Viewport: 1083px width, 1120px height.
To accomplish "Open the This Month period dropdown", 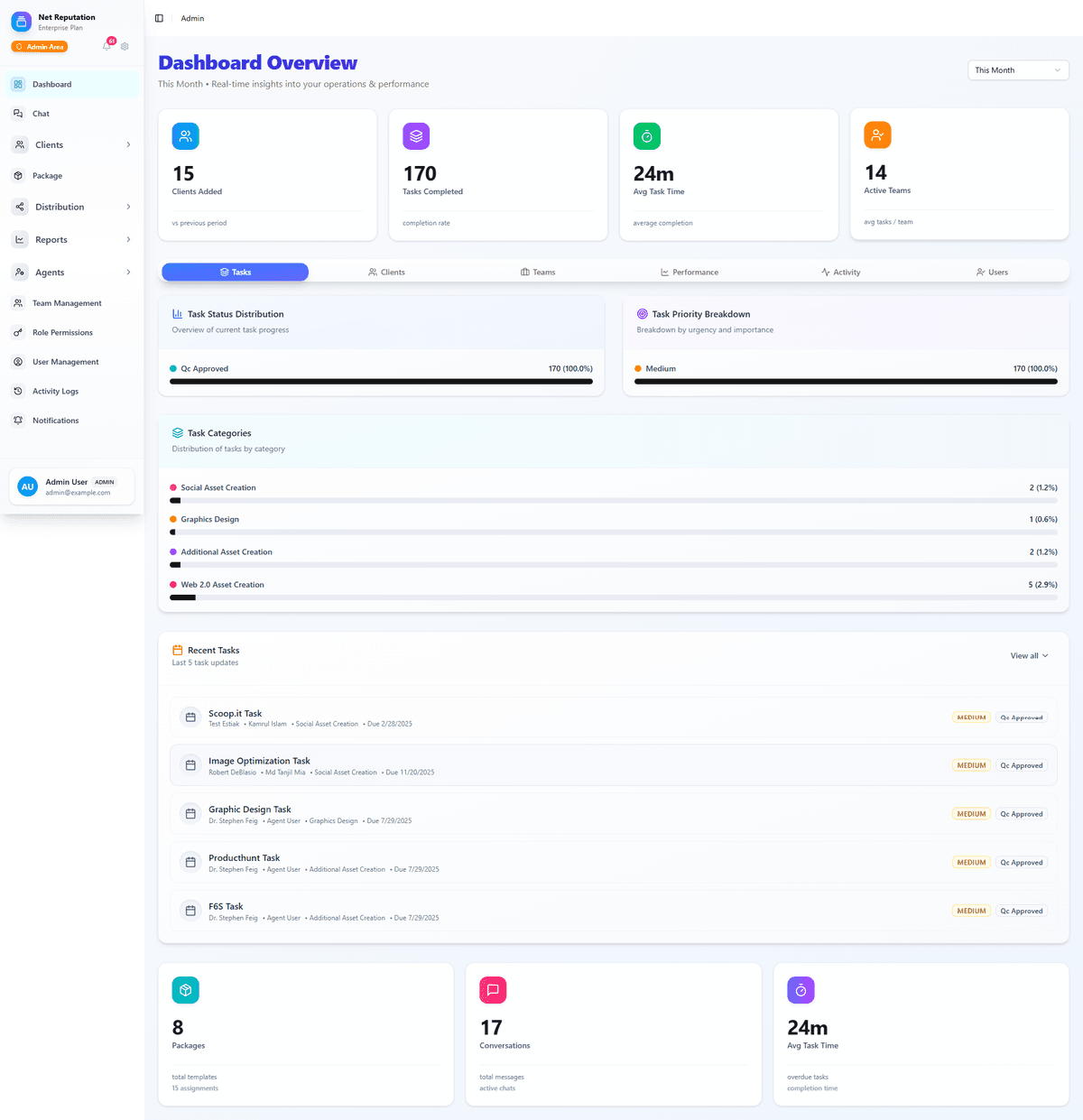I will (x=1018, y=69).
